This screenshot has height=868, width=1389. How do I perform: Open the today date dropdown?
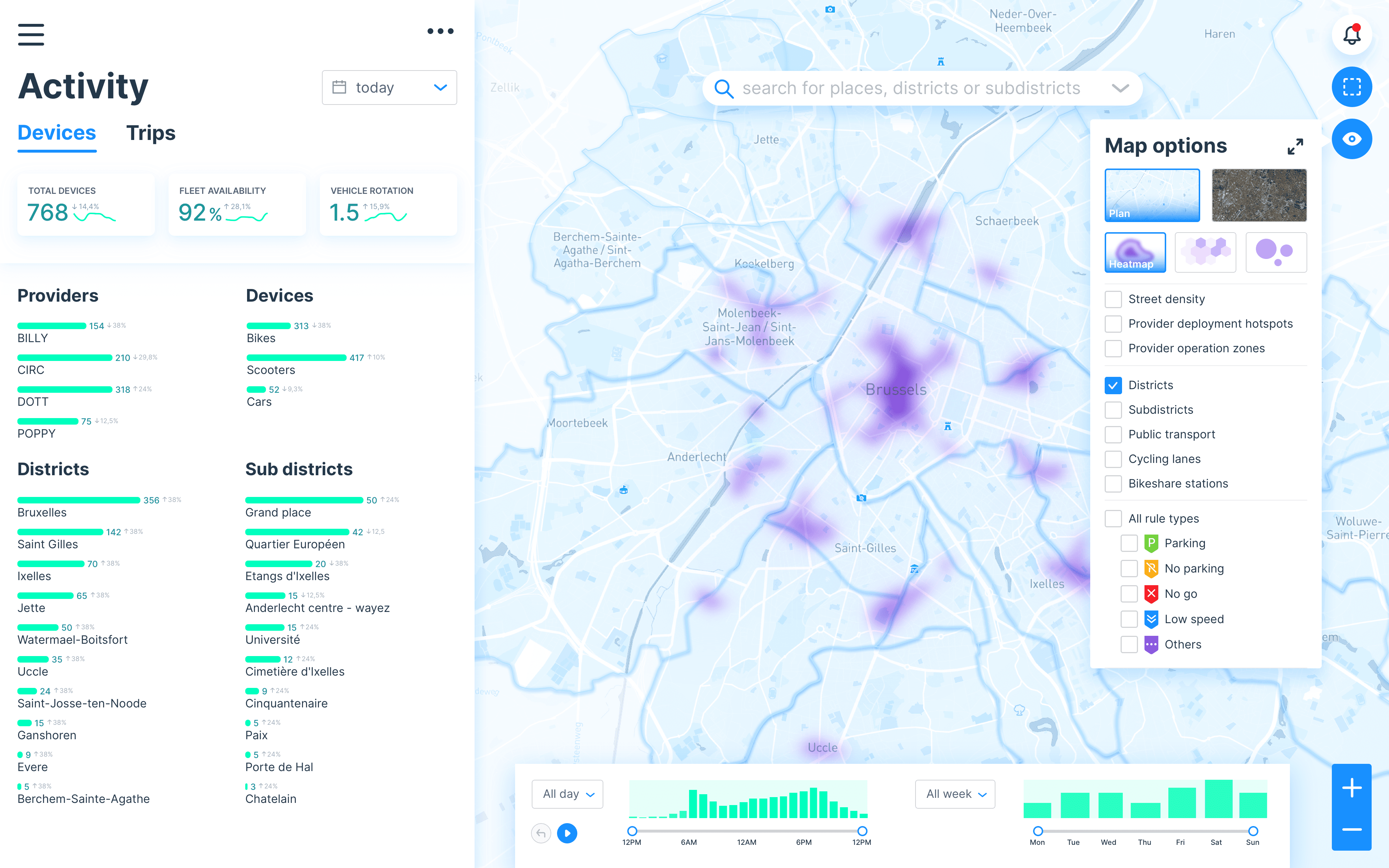390,88
